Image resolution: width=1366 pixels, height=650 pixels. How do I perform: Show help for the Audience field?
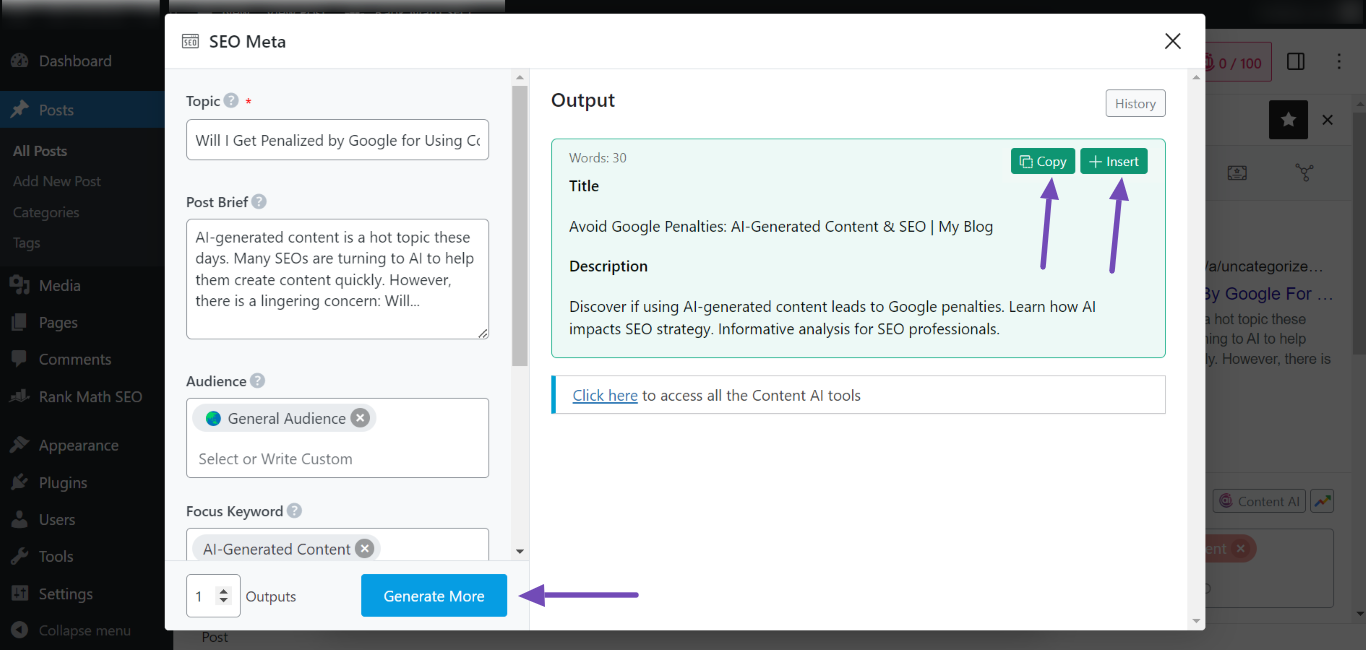click(258, 381)
